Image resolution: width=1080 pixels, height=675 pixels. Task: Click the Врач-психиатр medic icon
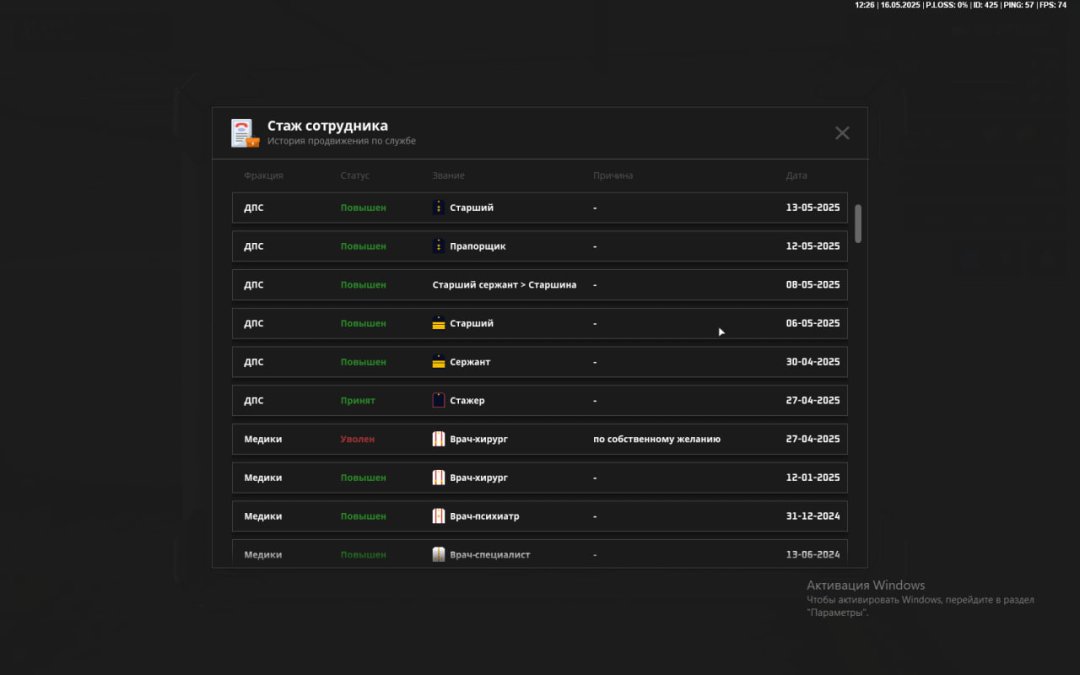(x=438, y=516)
